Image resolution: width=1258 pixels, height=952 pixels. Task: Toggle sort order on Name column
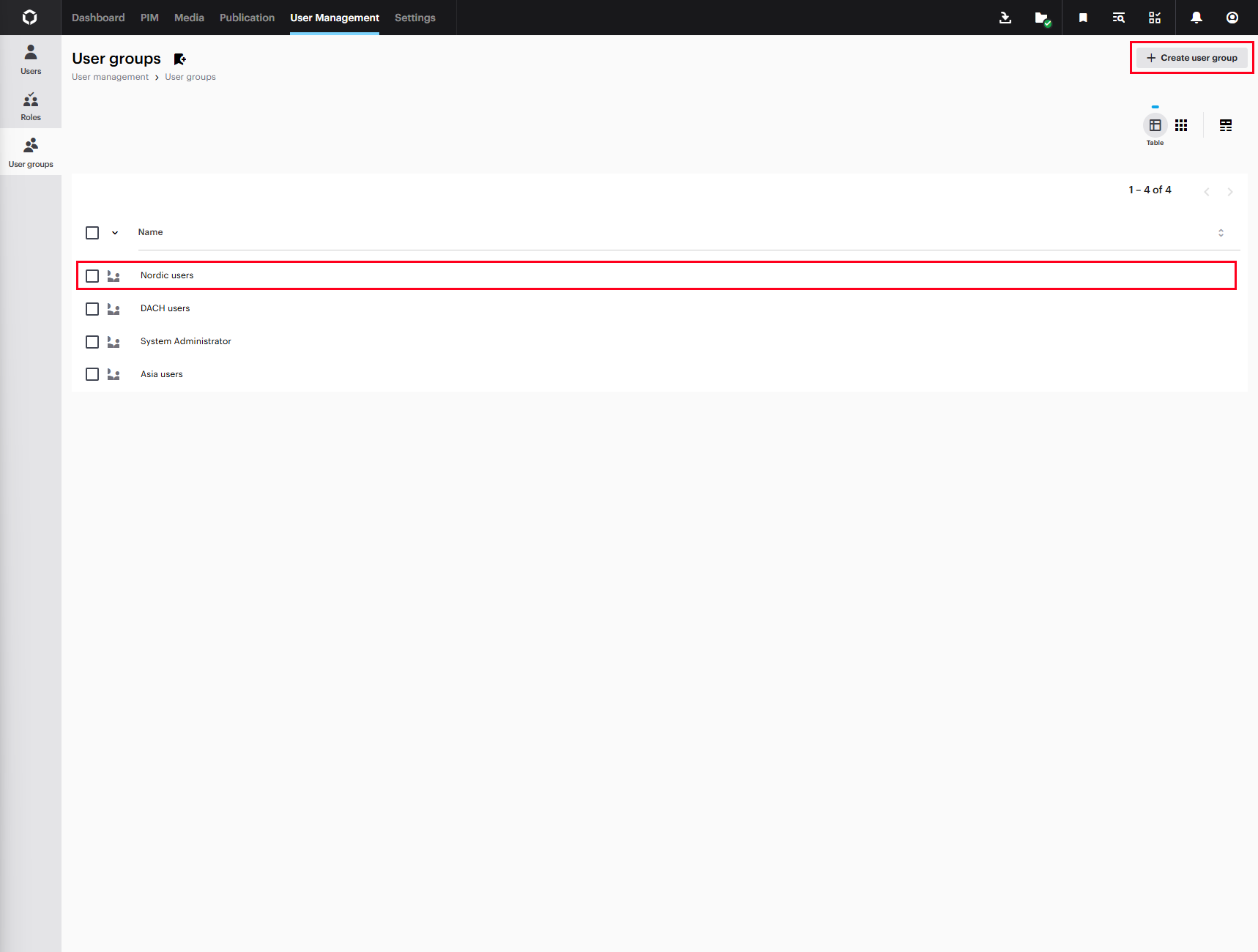pyautogui.click(x=1221, y=233)
